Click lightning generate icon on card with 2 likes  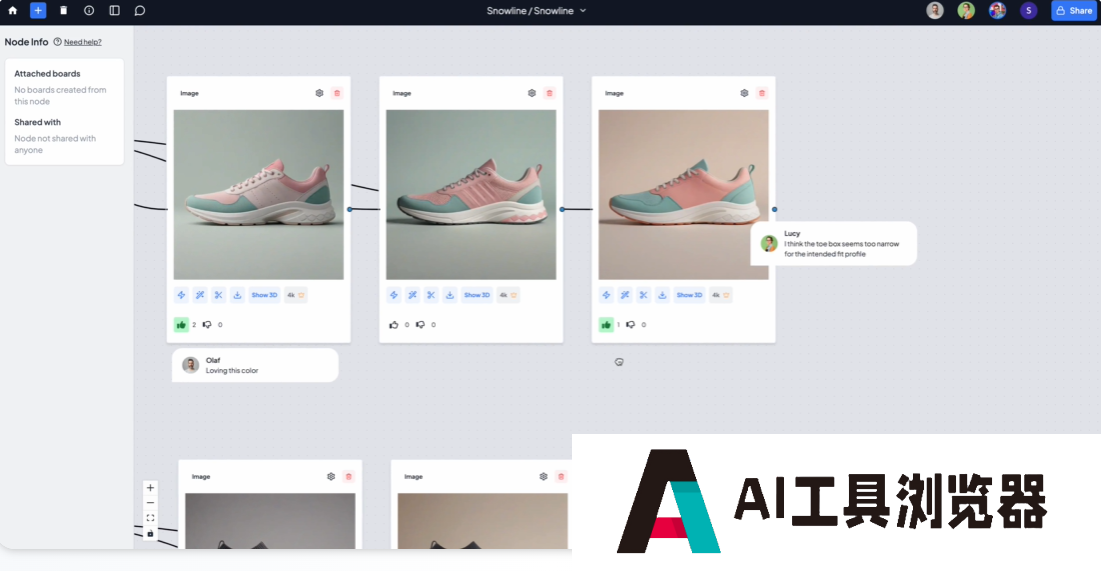click(181, 295)
